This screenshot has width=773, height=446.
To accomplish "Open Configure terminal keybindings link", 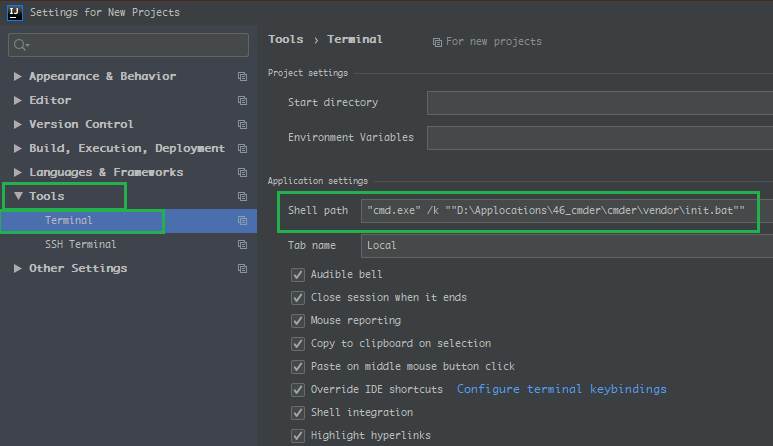I will [561, 389].
